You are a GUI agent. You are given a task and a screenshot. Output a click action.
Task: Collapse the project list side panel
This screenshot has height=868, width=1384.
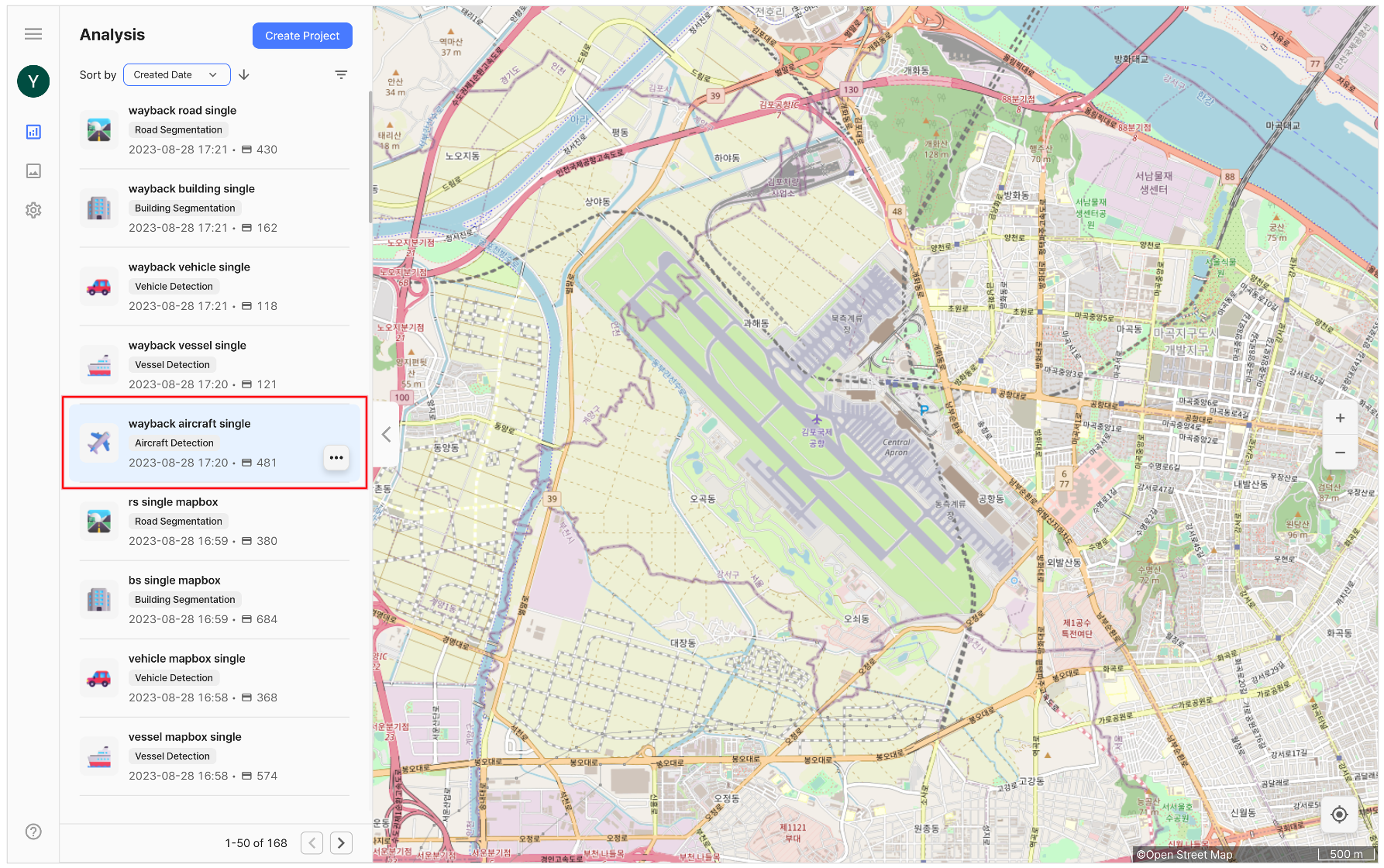click(x=386, y=435)
